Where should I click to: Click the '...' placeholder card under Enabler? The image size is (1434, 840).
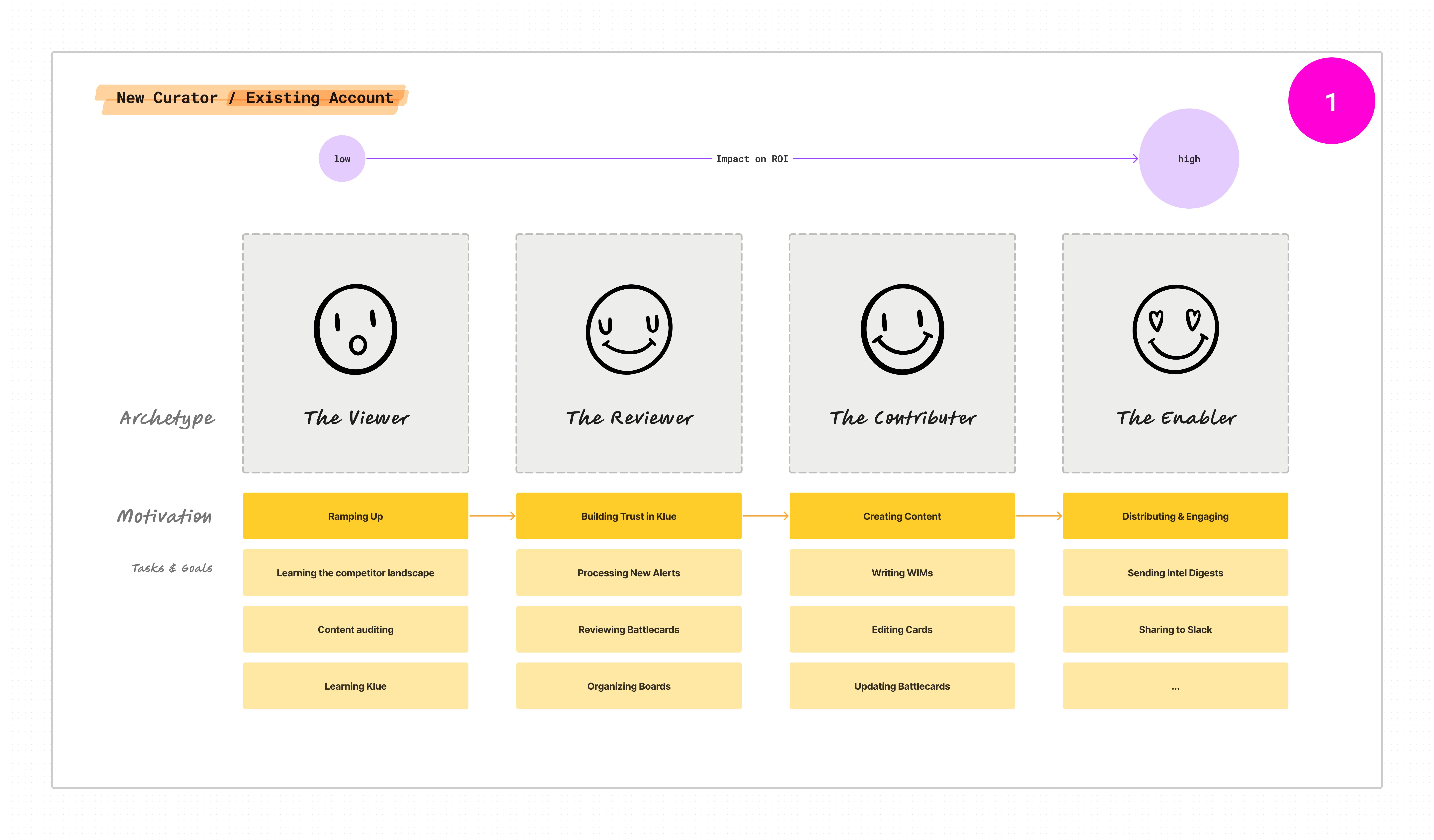pyautogui.click(x=1176, y=686)
